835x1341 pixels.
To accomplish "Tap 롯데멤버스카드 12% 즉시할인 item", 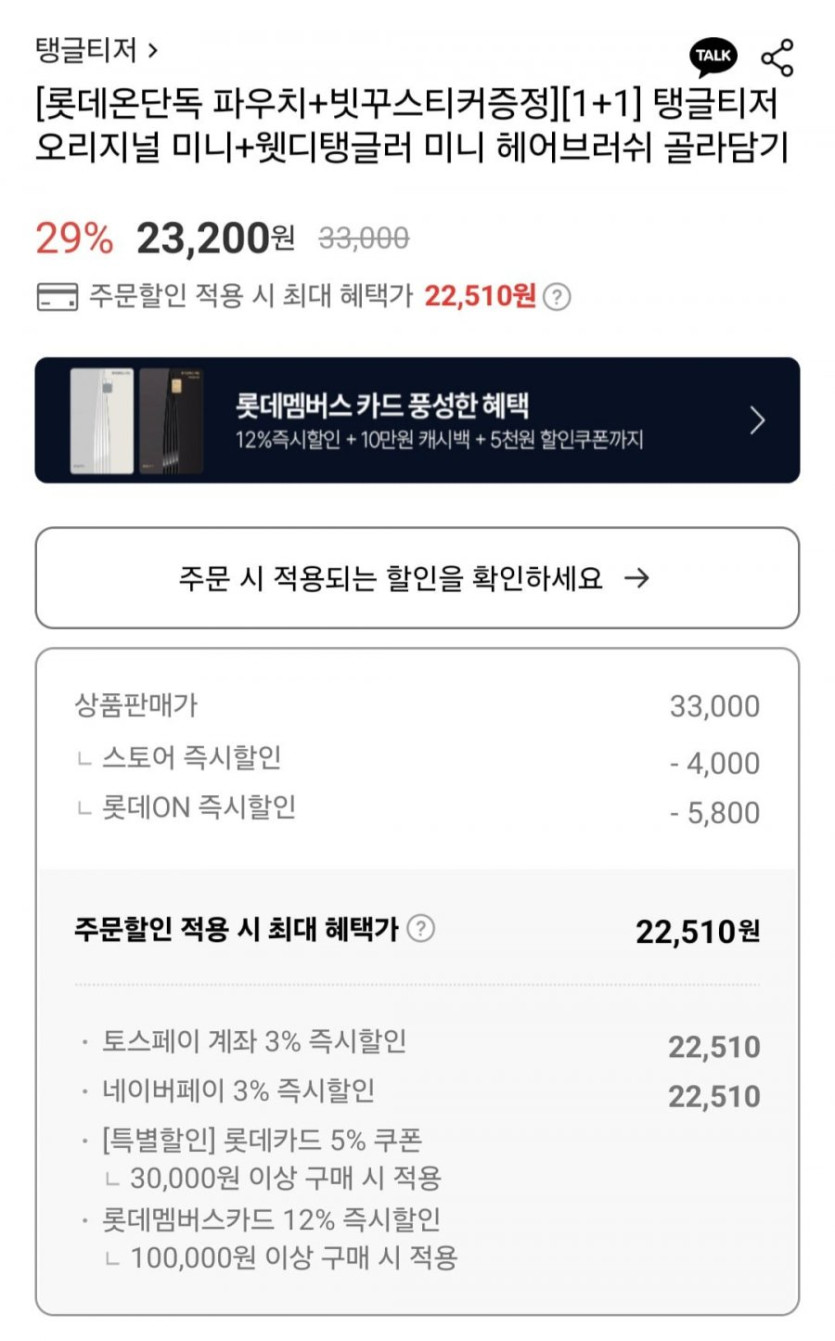I will [271, 1219].
